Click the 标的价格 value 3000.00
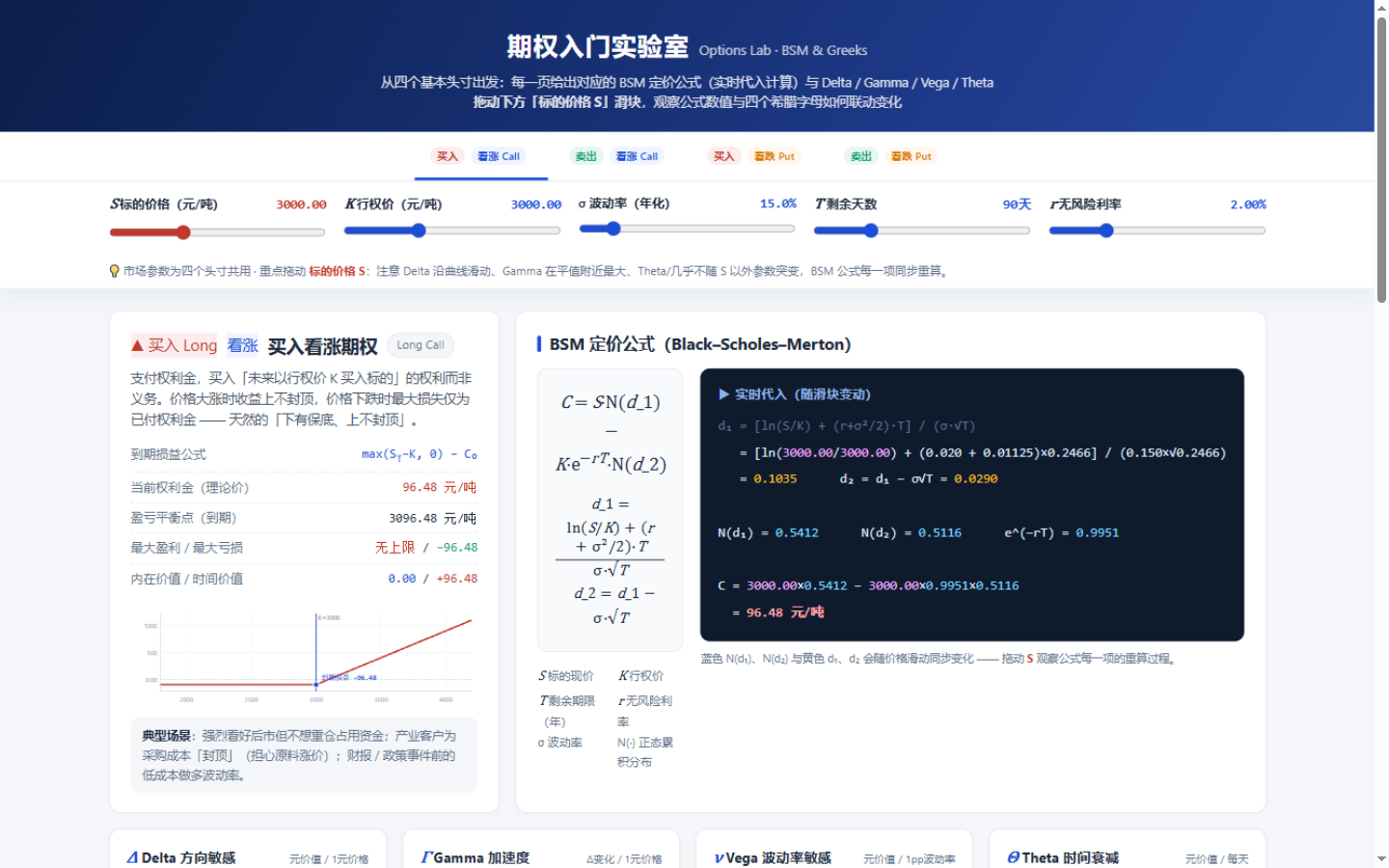Viewport: 1389px width, 868px height. click(301, 204)
